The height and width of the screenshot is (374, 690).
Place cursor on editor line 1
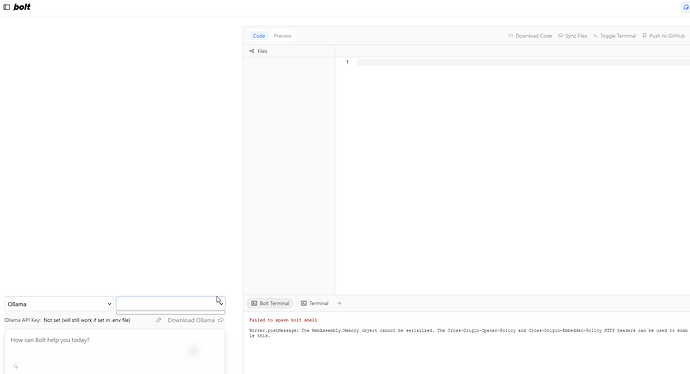tap(523, 62)
